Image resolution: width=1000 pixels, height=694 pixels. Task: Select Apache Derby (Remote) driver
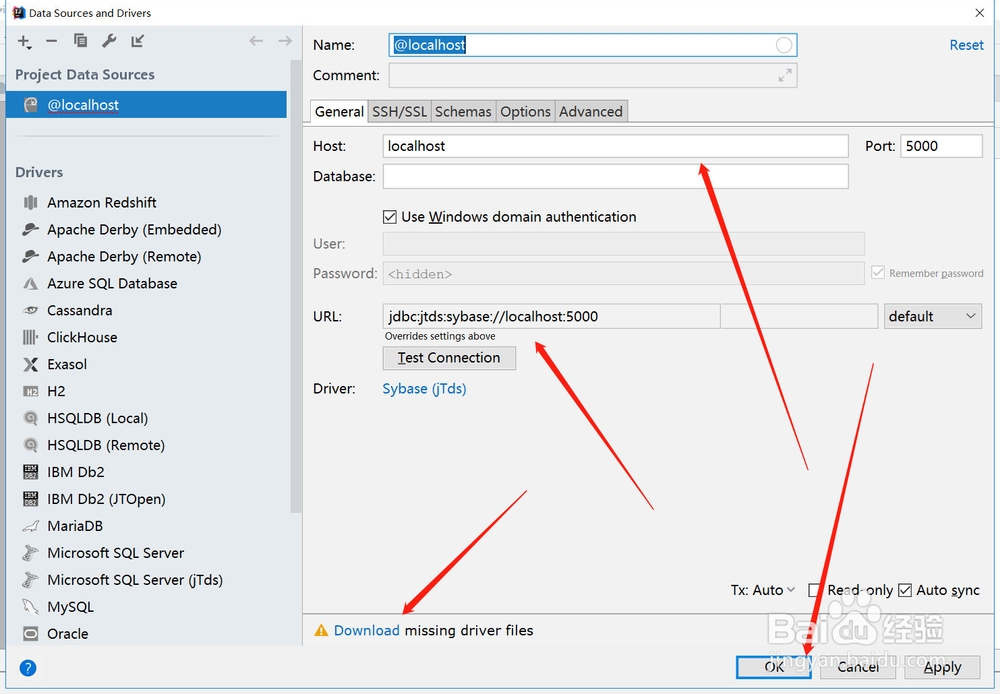tap(124, 256)
